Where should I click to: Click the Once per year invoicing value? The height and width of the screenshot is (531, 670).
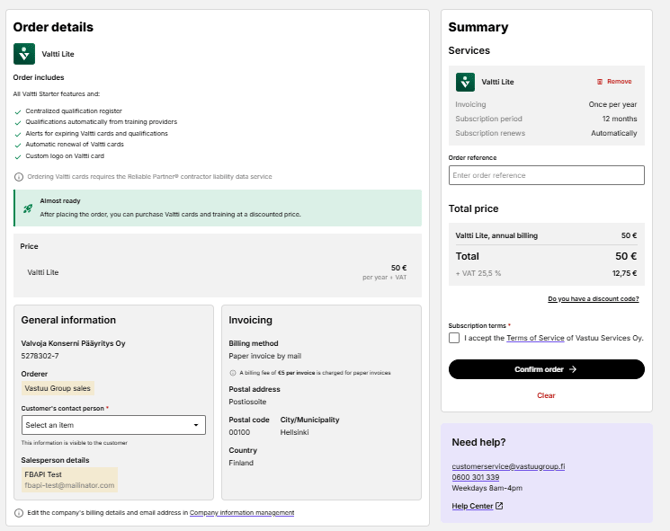click(x=613, y=104)
